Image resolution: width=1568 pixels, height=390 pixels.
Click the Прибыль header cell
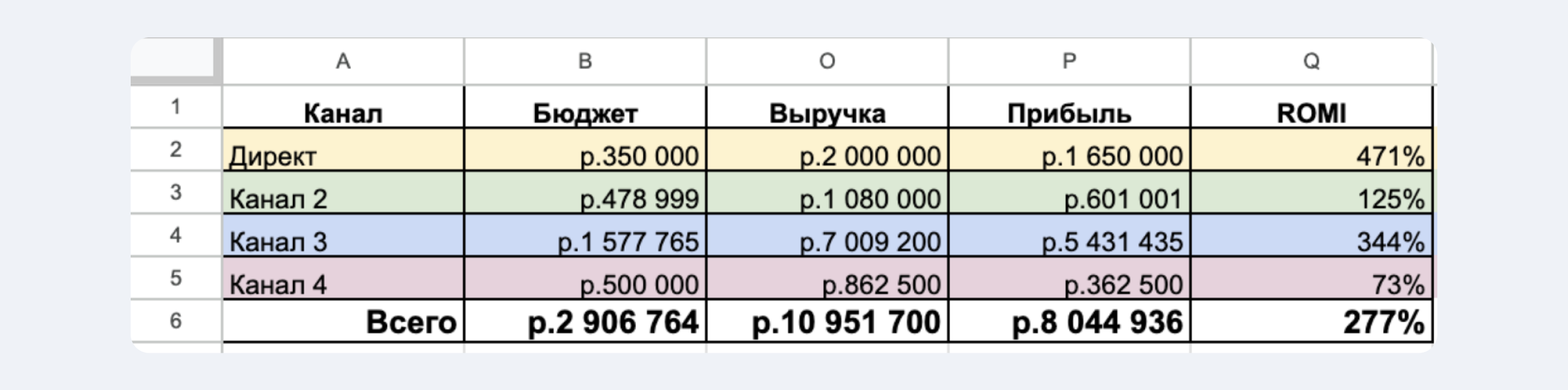click(1069, 107)
